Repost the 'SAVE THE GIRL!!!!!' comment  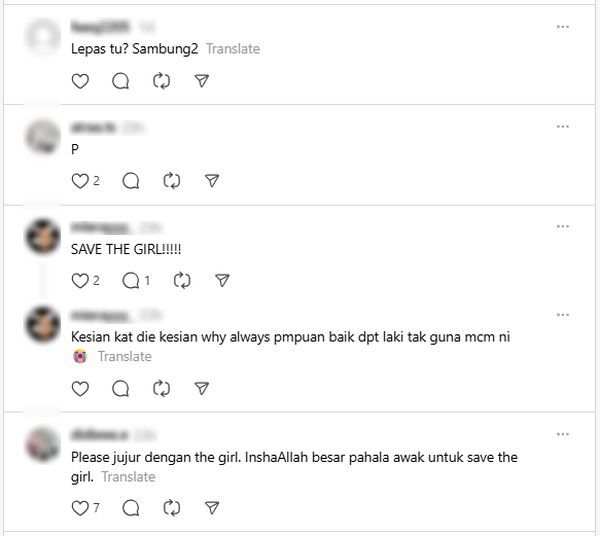point(182,281)
